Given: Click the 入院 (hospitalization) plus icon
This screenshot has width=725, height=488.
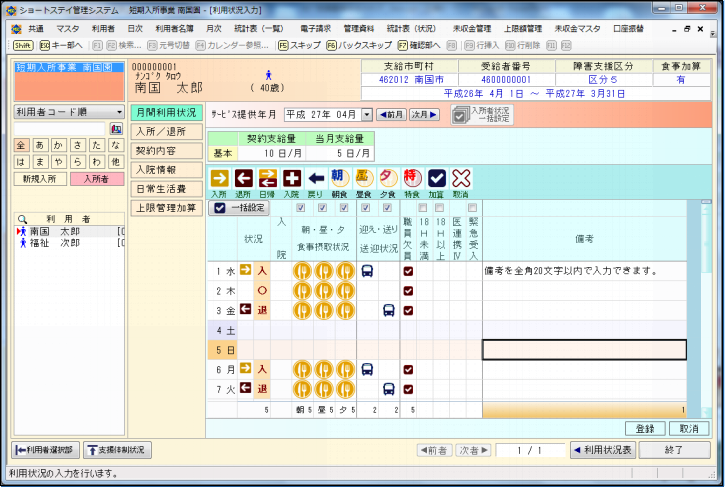Looking at the screenshot, I should point(291,179).
